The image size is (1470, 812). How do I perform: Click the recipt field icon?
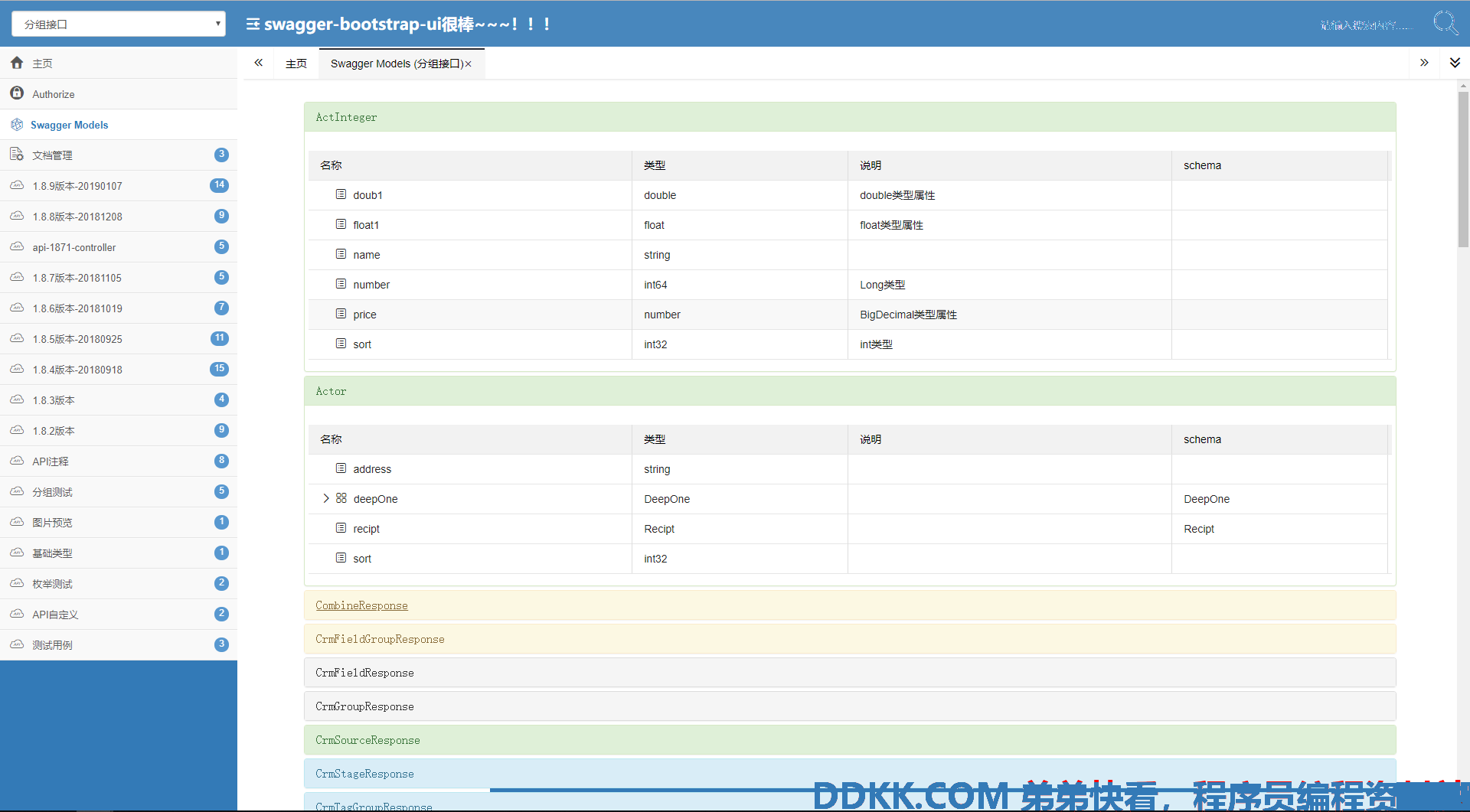(x=341, y=528)
